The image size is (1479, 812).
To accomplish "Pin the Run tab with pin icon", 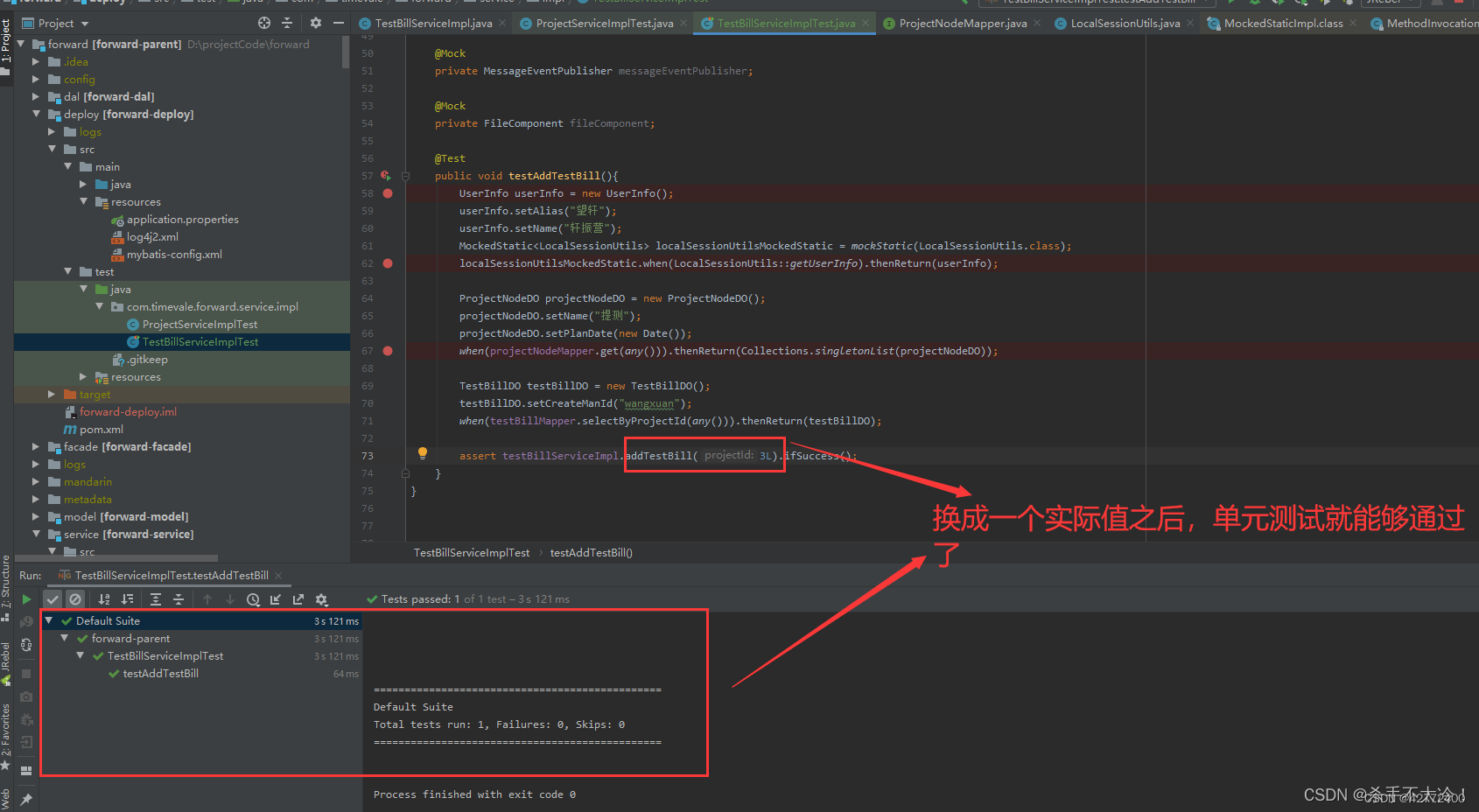I will pos(26,799).
